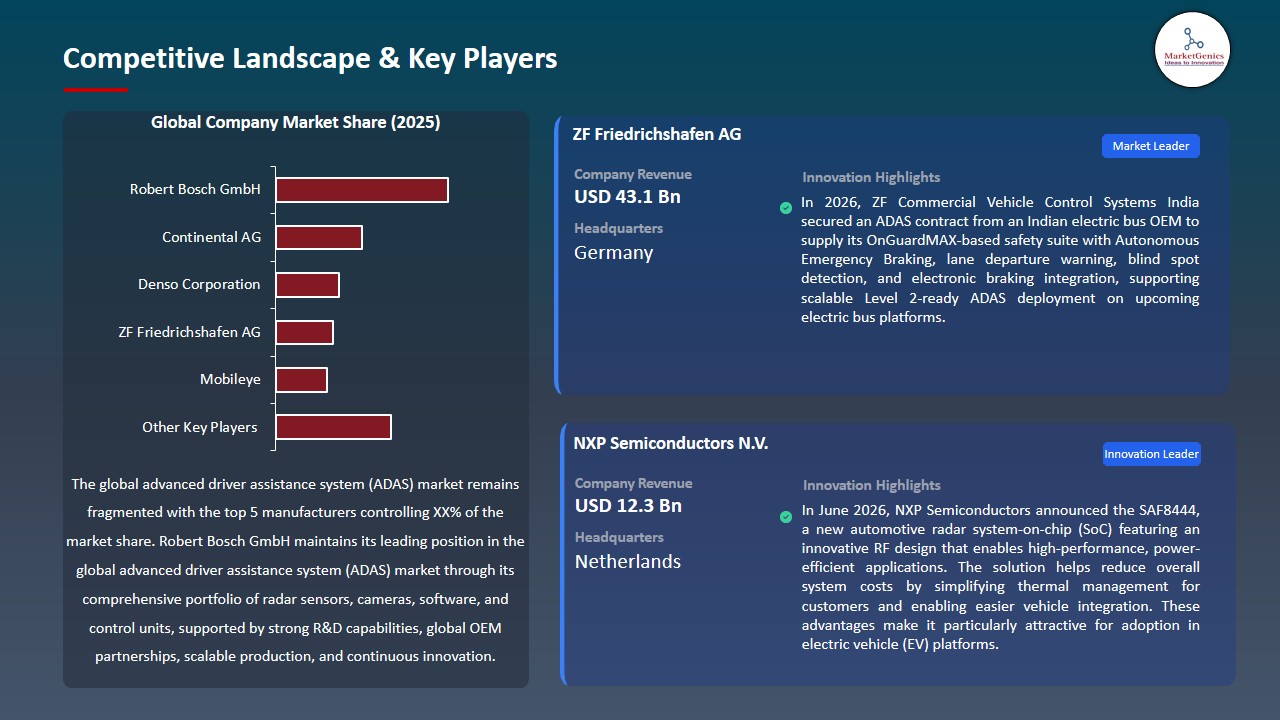Select the Mobileye bar in the chart

tap(302, 380)
